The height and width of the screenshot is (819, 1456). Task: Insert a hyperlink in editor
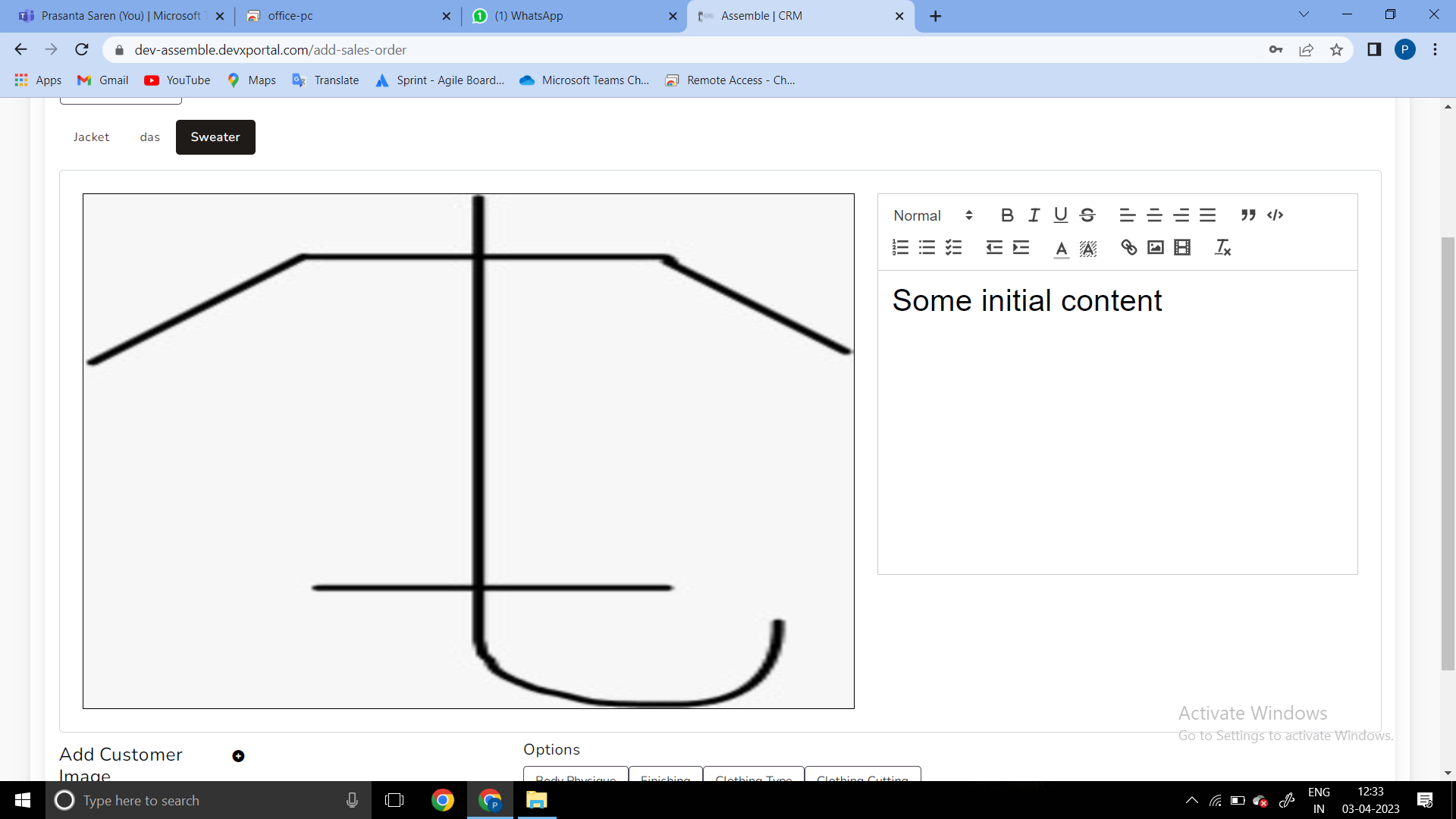pyautogui.click(x=1128, y=248)
